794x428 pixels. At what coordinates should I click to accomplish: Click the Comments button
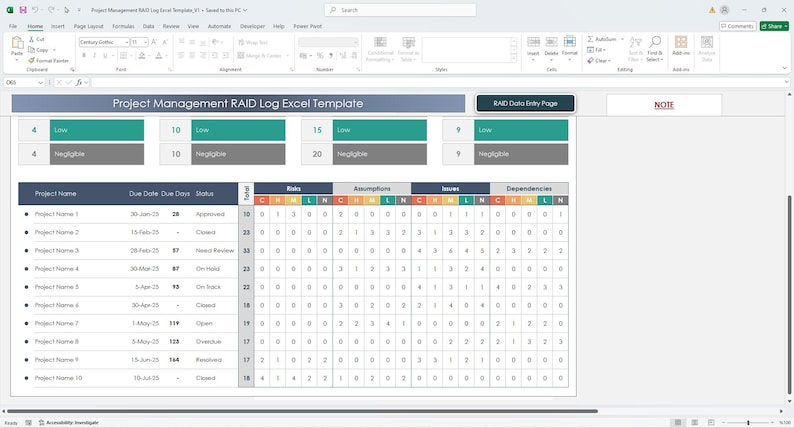tap(738, 26)
